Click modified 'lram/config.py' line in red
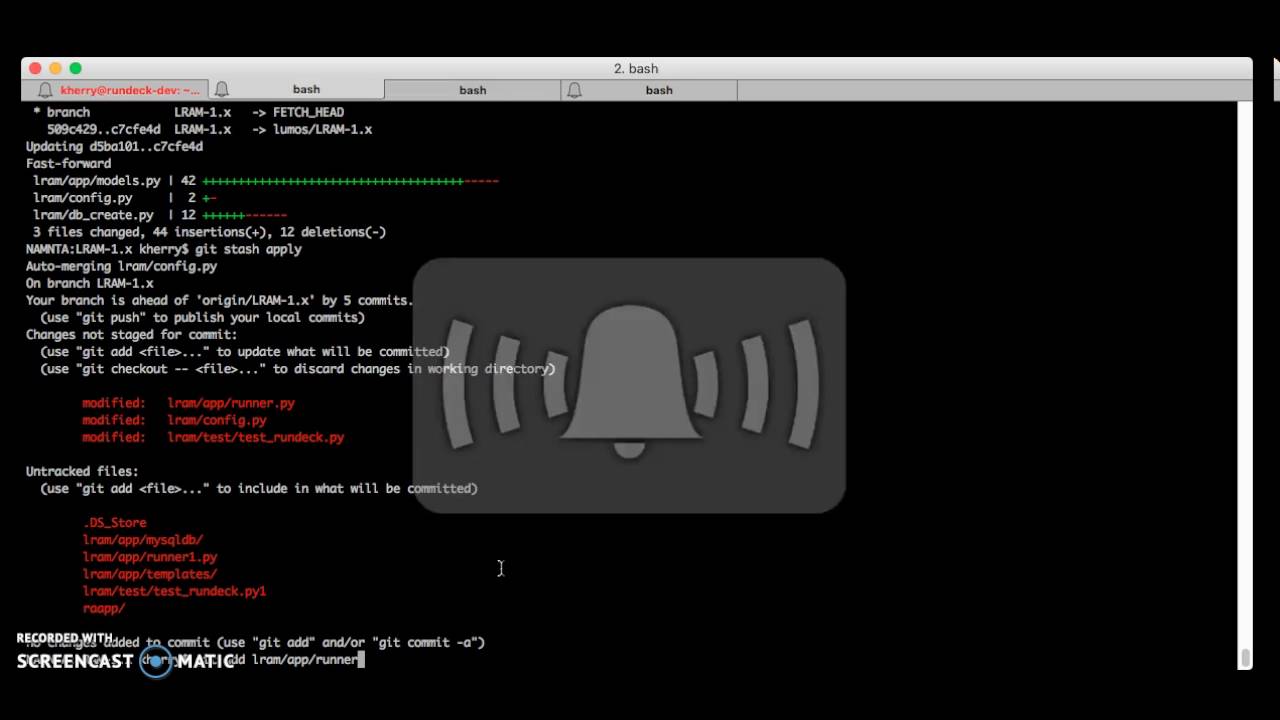This screenshot has width=1280, height=720. click(x=174, y=420)
